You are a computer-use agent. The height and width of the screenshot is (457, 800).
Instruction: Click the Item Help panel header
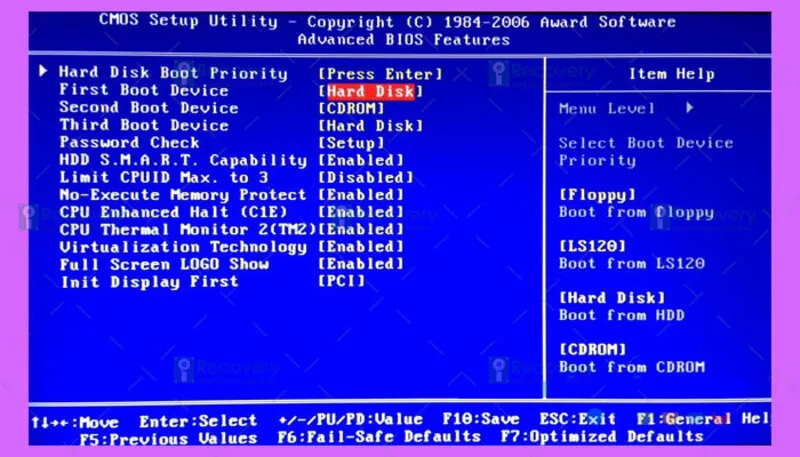(x=671, y=74)
